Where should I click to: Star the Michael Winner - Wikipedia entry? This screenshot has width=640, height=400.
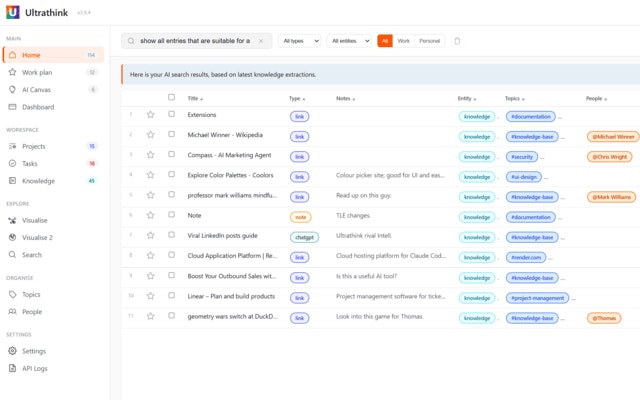click(151, 135)
